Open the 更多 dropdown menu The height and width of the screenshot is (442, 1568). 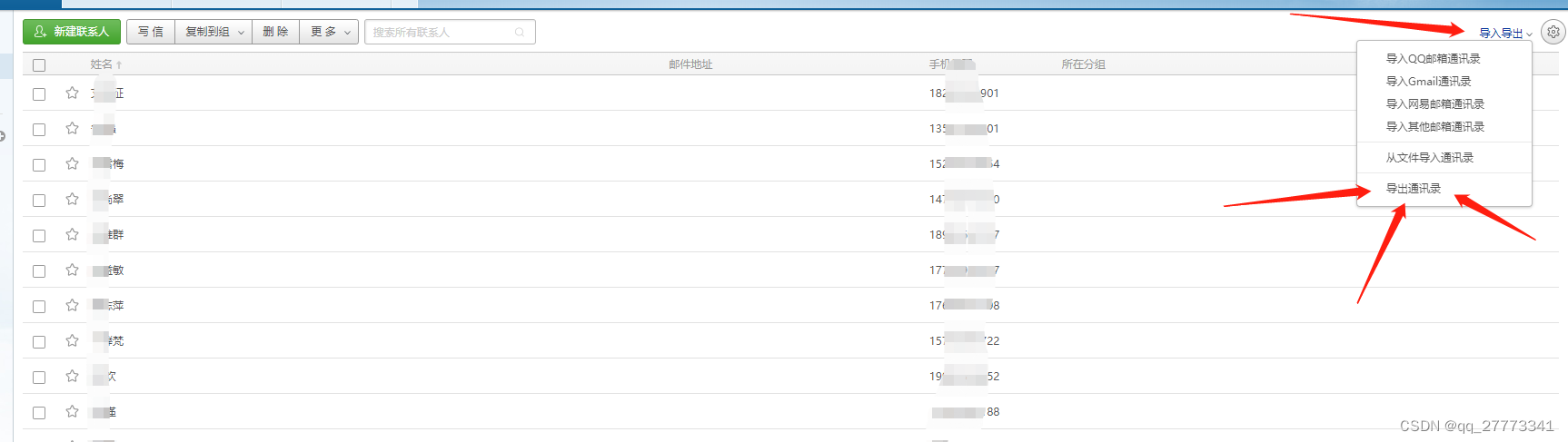(329, 32)
